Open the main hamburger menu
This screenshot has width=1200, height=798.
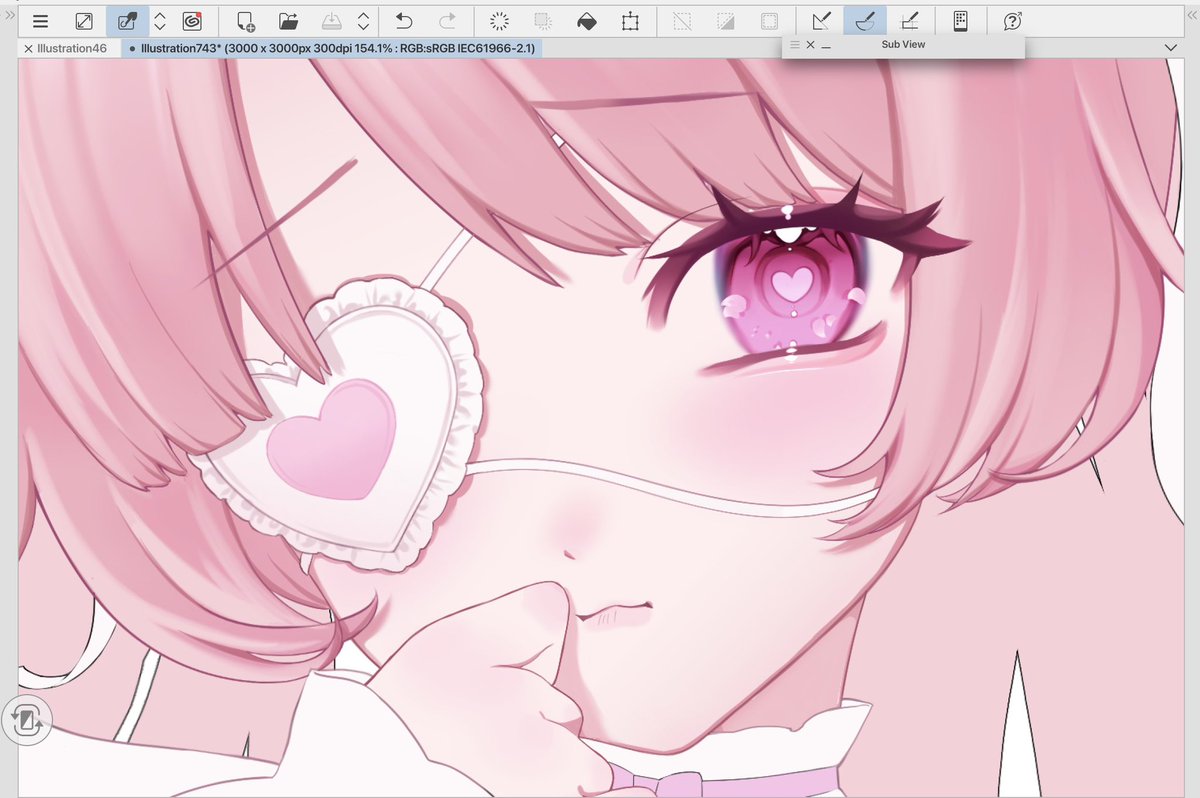coord(39,20)
